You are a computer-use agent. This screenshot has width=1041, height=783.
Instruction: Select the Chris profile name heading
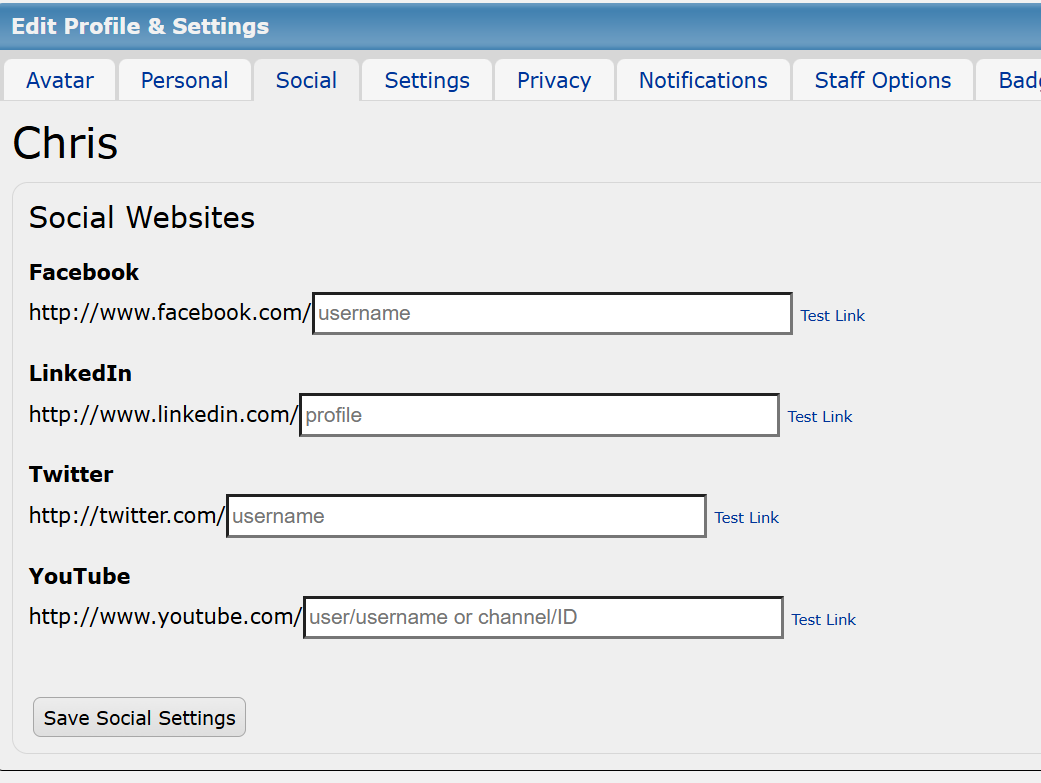pyautogui.click(x=65, y=143)
